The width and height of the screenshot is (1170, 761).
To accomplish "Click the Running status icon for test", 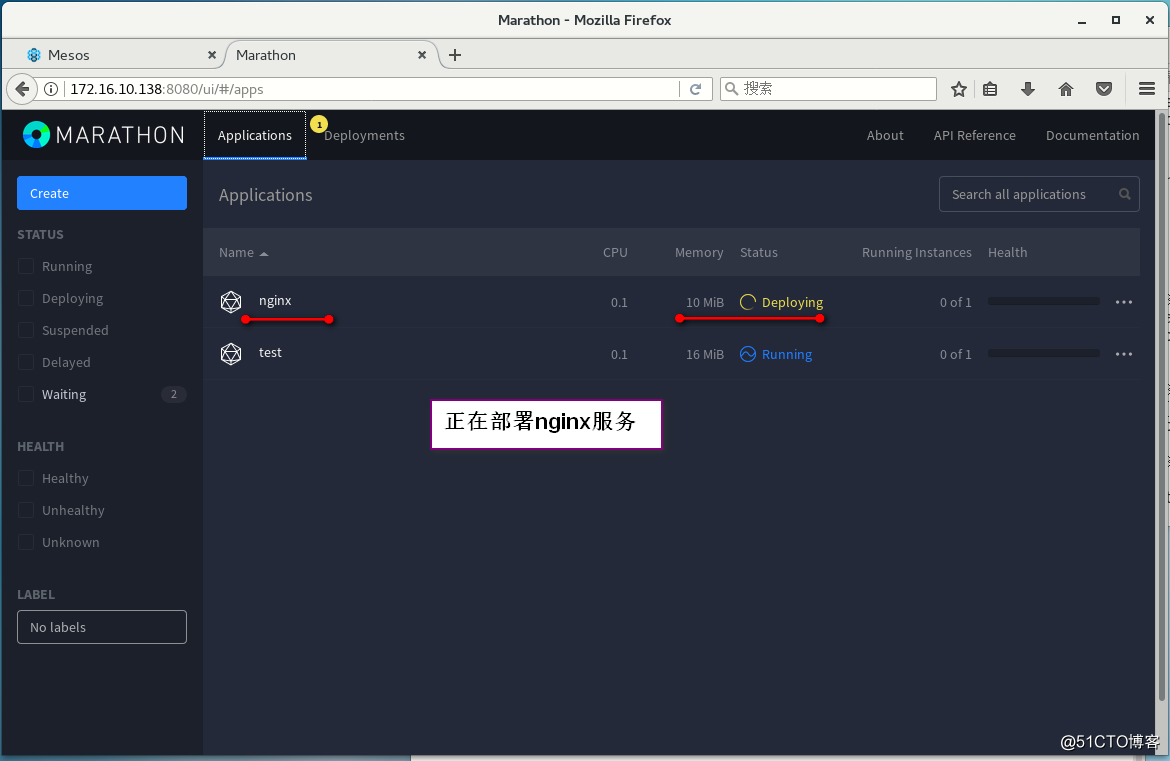I will click(748, 354).
